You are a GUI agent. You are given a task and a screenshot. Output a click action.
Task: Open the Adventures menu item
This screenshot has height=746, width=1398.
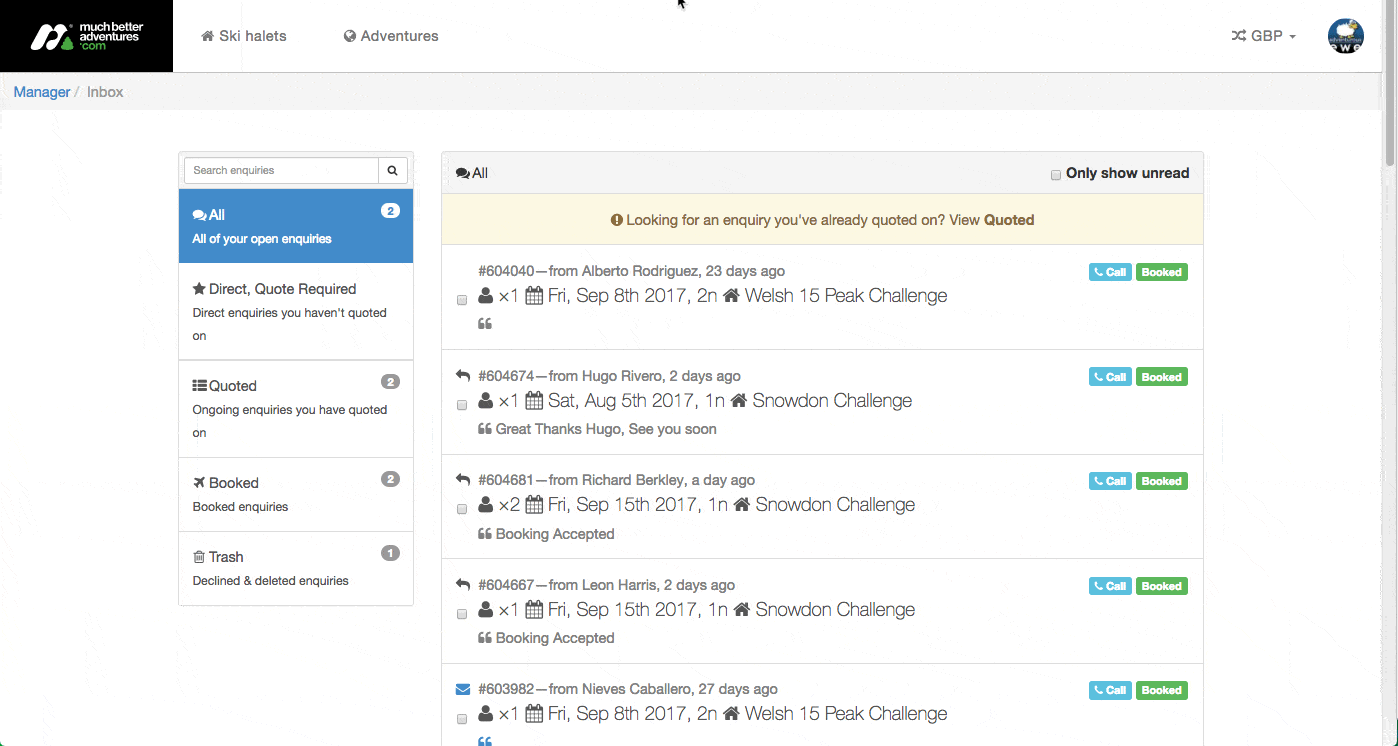(391, 36)
